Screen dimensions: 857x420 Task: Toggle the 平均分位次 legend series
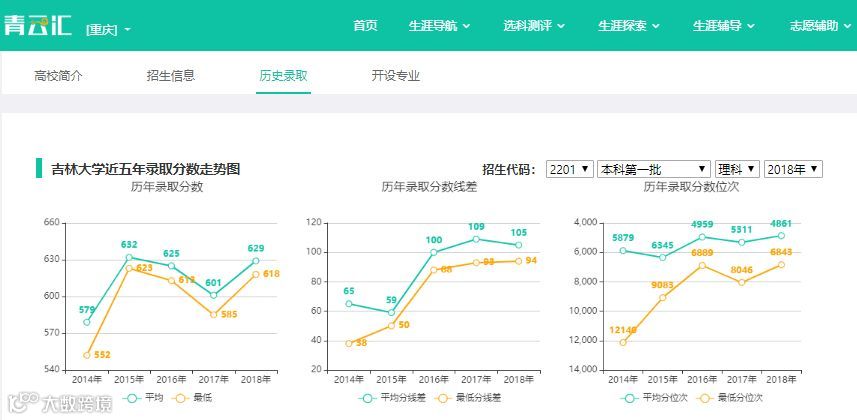(653, 398)
